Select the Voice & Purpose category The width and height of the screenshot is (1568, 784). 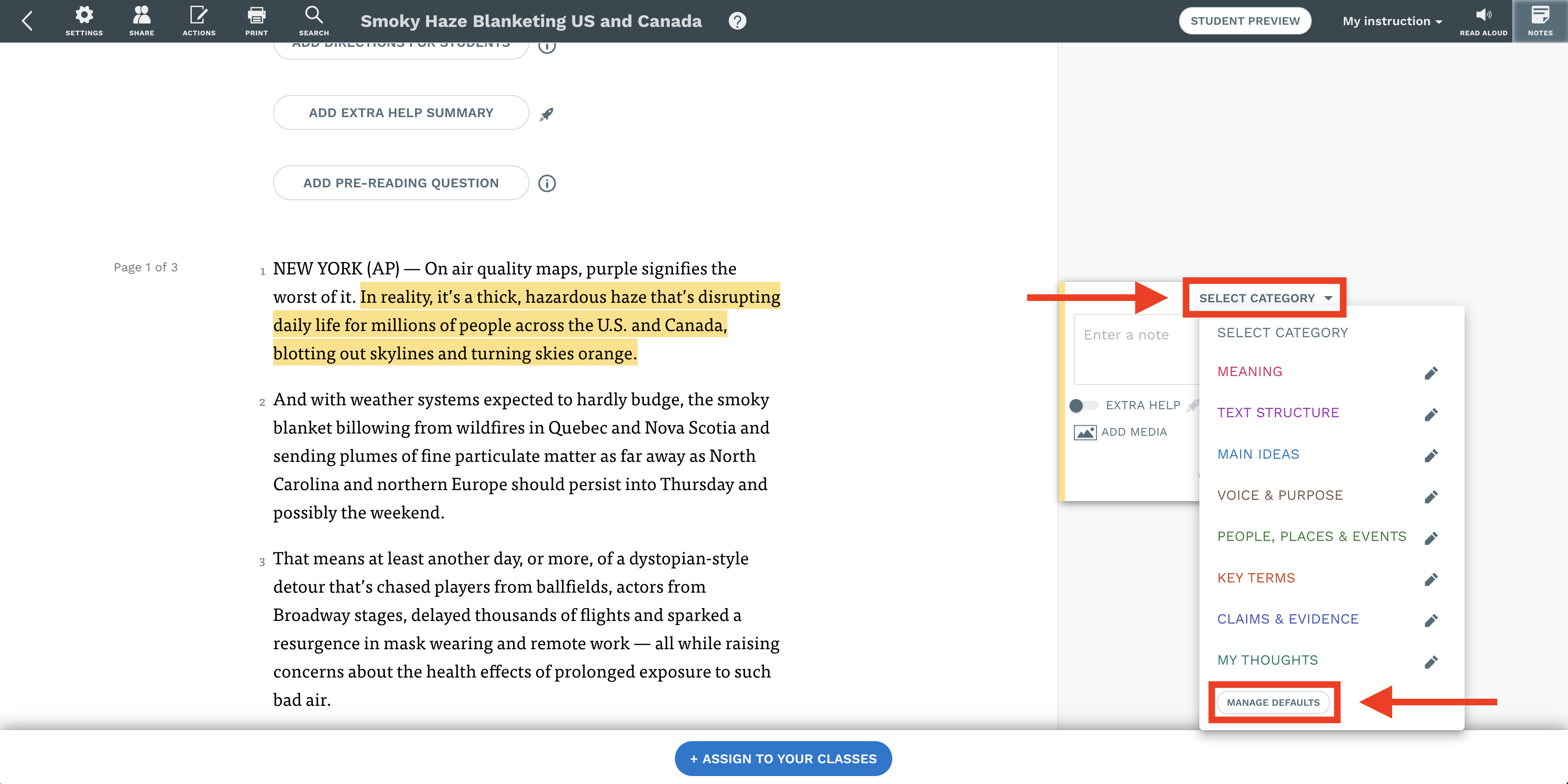click(1279, 495)
